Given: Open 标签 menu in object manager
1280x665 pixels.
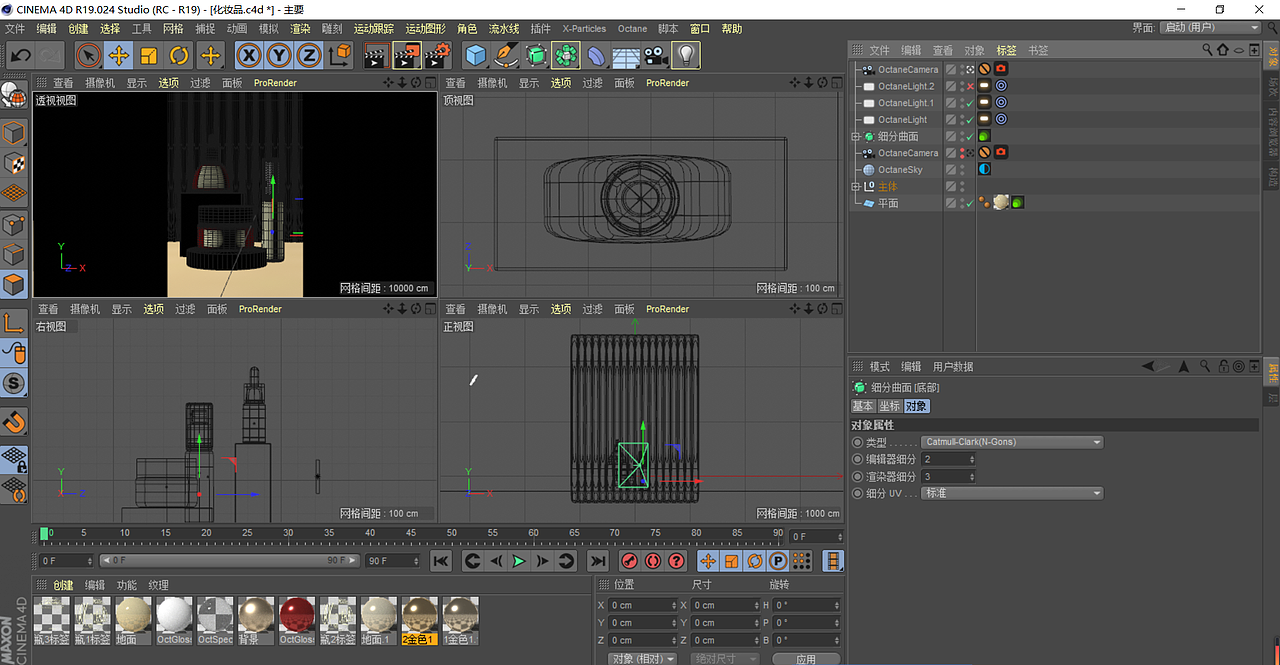Looking at the screenshot, I should (1006, 50).
